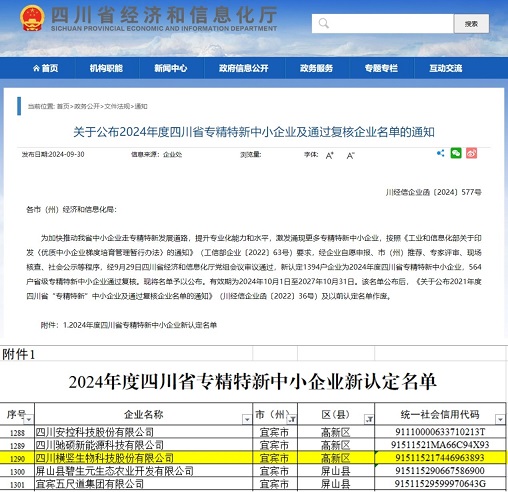508x492 pixels.
Task: Share article via Weibo icon
Action: pyautogui.click(x=471, y=153)
